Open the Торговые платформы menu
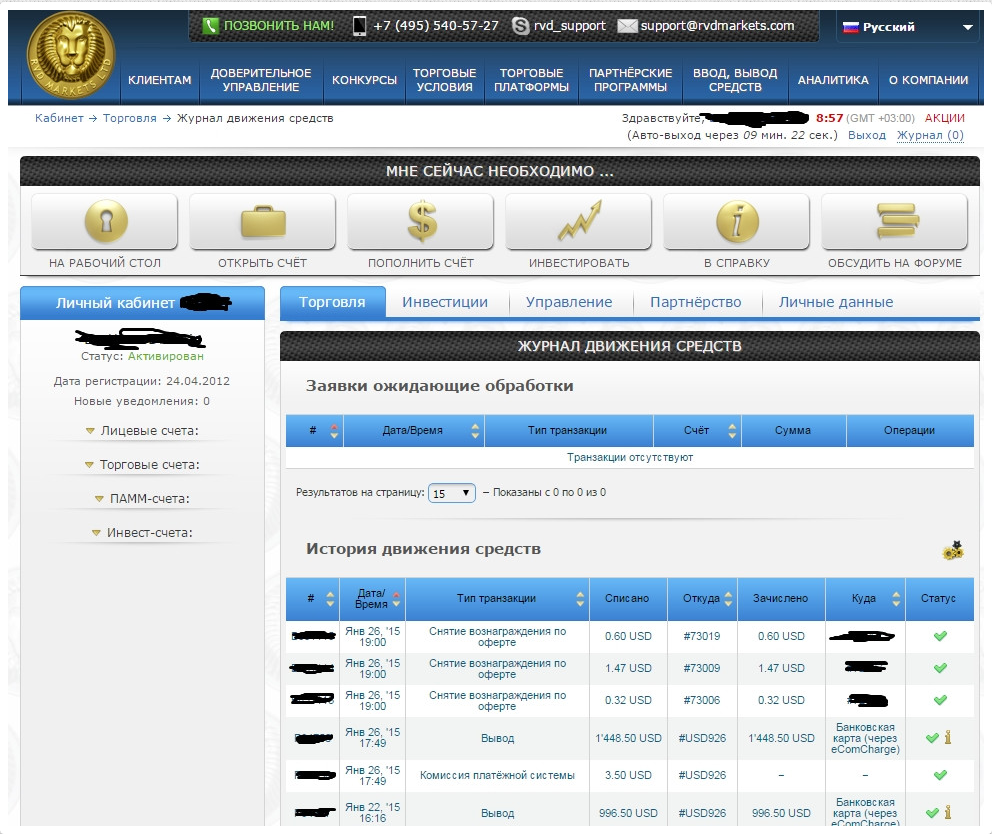The width and height of the screenshot is (992, 834). 531,80
